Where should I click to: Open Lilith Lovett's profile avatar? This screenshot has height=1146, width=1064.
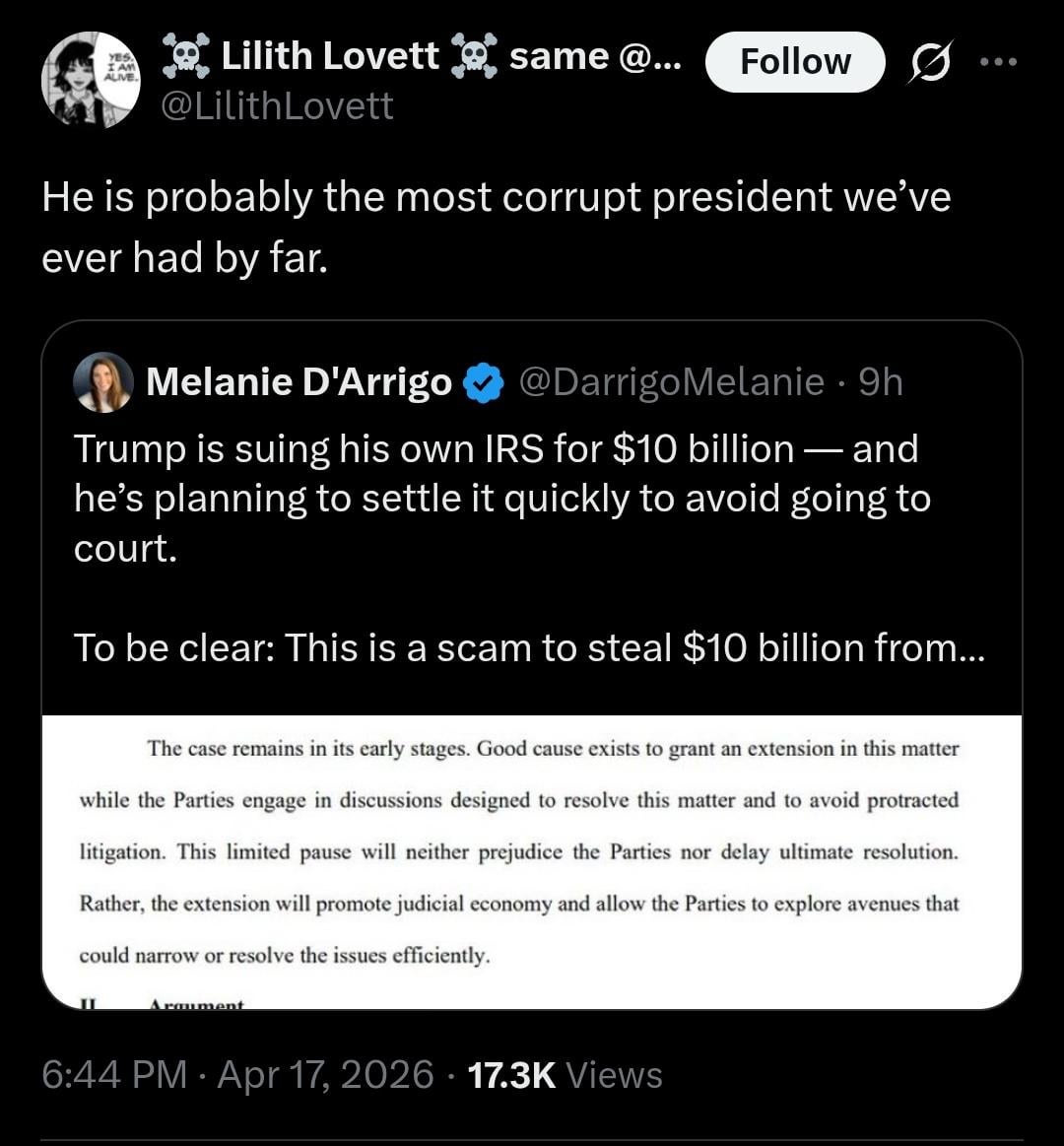(x=92, y=81)
